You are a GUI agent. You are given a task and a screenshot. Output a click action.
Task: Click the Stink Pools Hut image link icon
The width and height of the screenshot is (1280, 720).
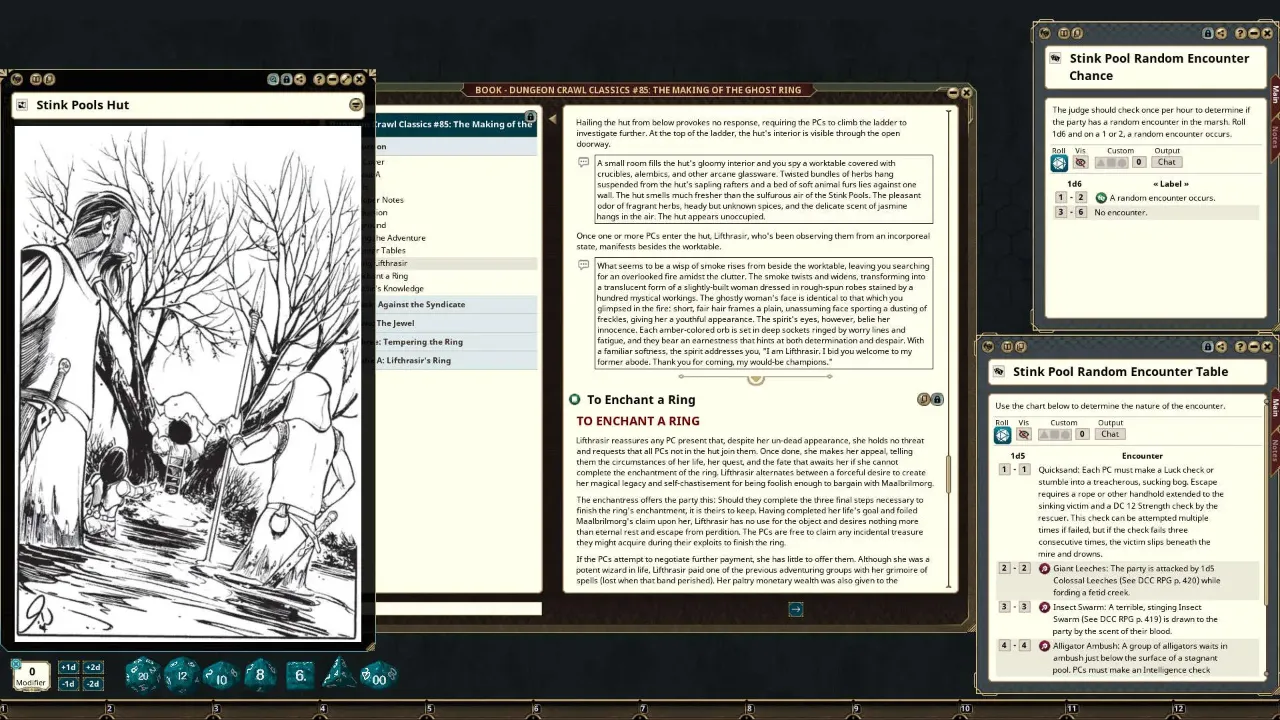point(22,105)
